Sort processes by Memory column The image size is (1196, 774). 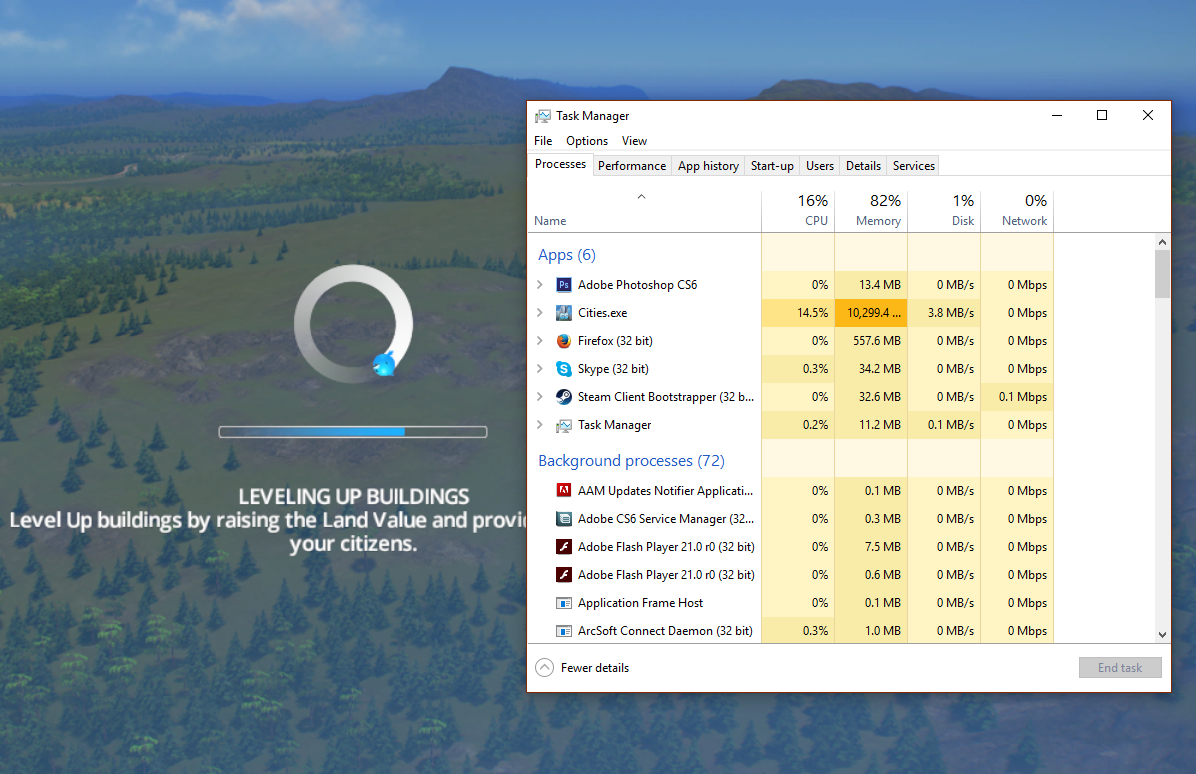tap(871, 211)
